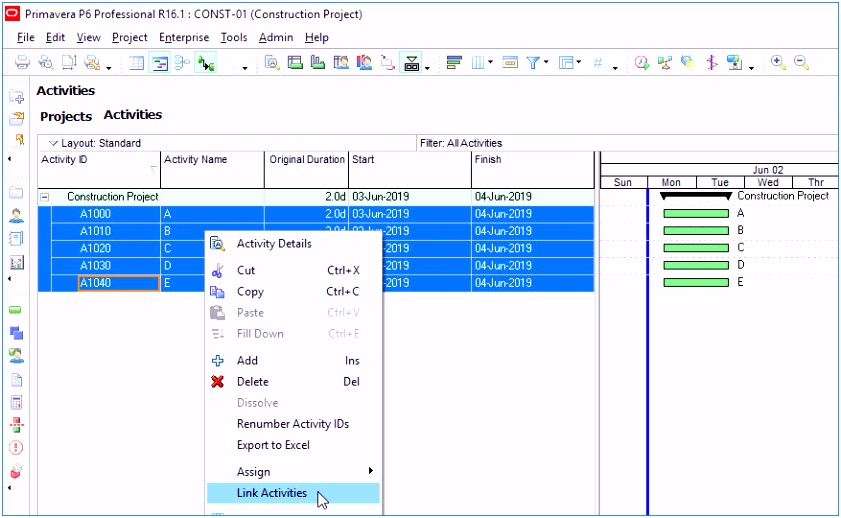
Task: Click the Level Resources icon
Action: pyautogui.click(x=665, y=63)
